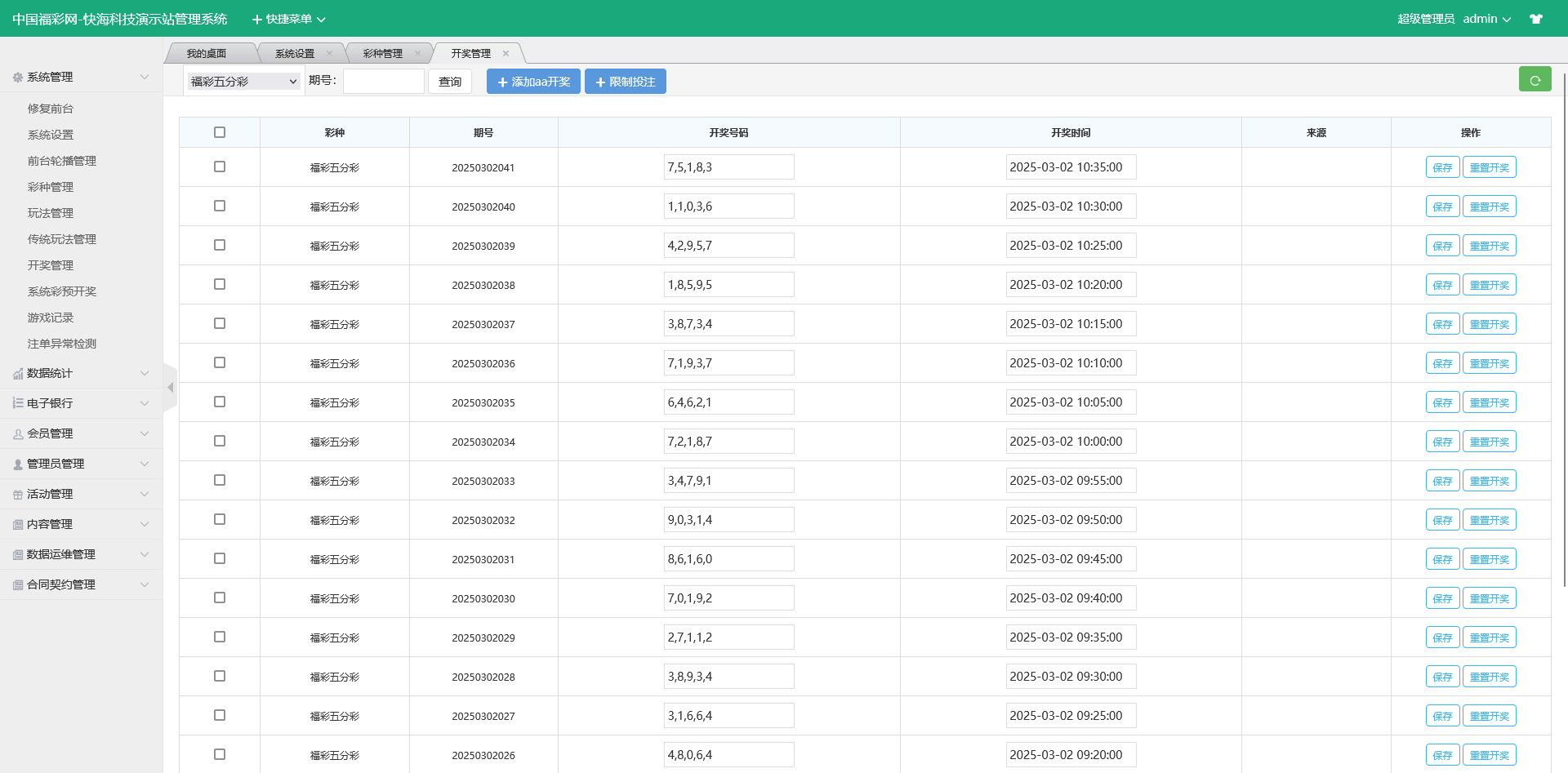Click the gear icon beside 系统管理
Screen dimensions: 1568x773
(18, 78)
